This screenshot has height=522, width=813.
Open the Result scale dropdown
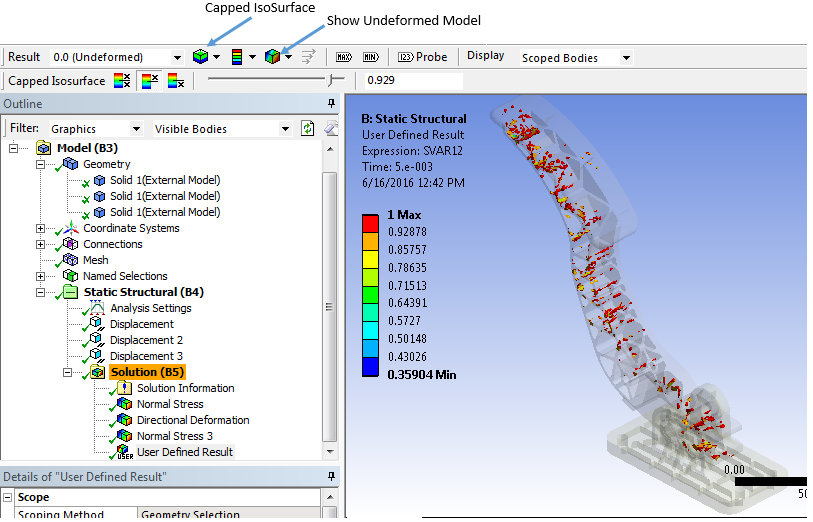[x=177, y=58]
